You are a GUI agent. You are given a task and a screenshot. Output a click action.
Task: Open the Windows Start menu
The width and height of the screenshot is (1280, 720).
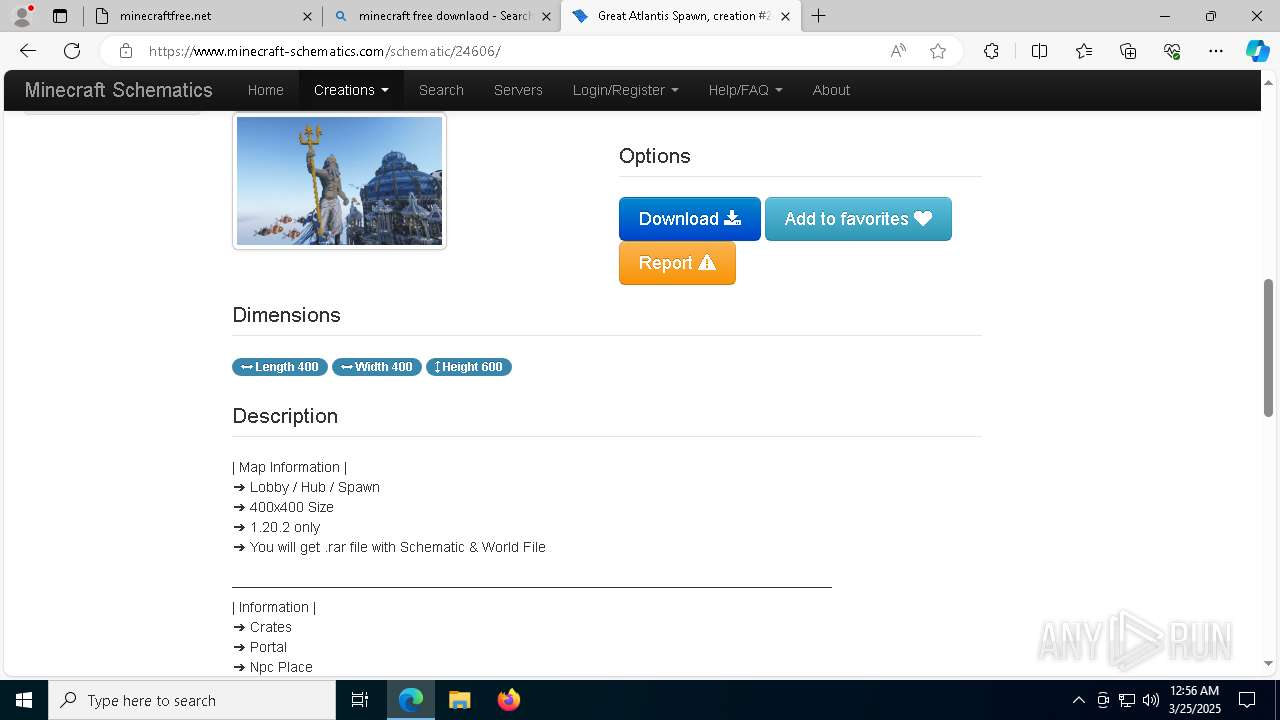pos(24,700)
